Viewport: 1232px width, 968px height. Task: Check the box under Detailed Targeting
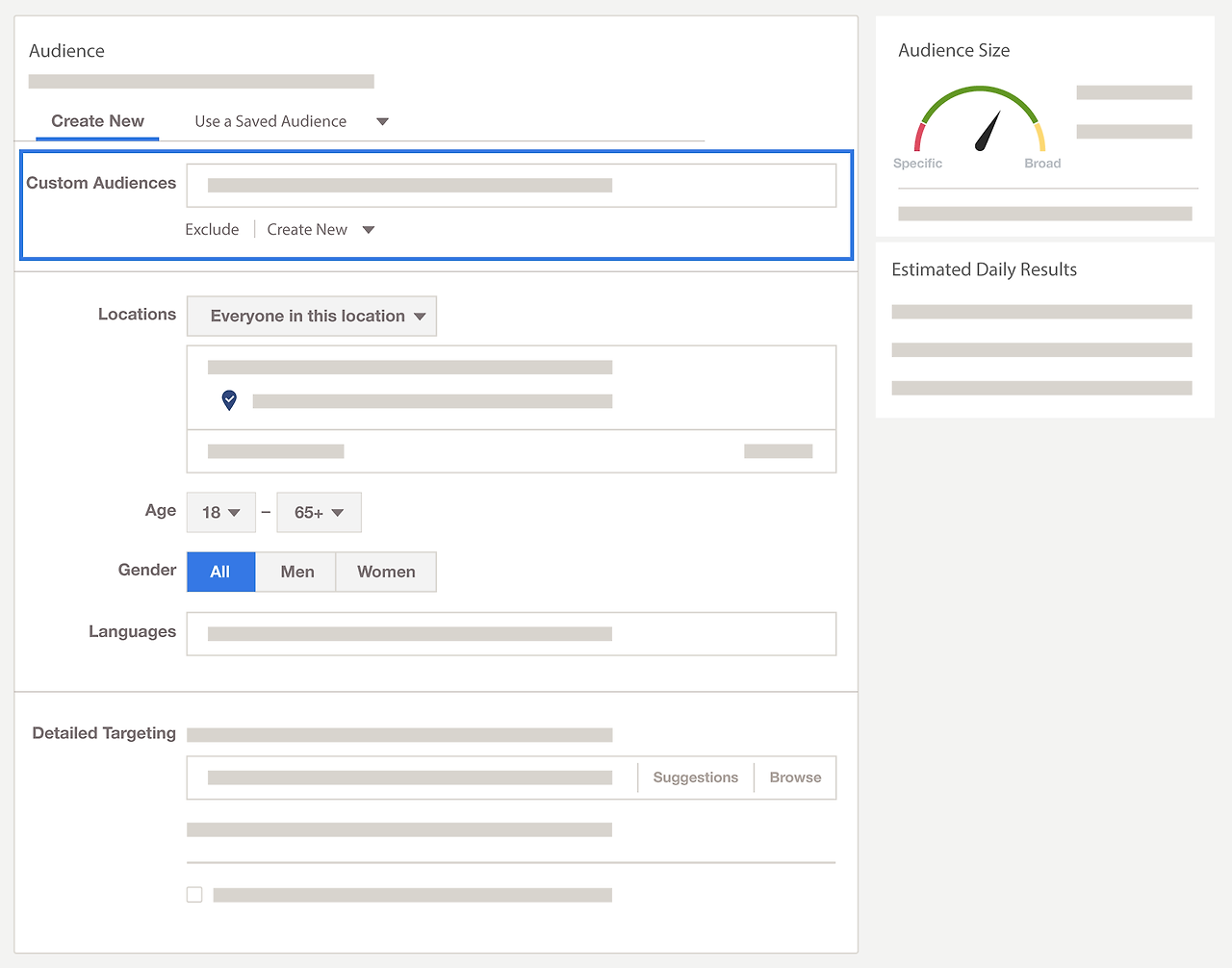[194, 895]
